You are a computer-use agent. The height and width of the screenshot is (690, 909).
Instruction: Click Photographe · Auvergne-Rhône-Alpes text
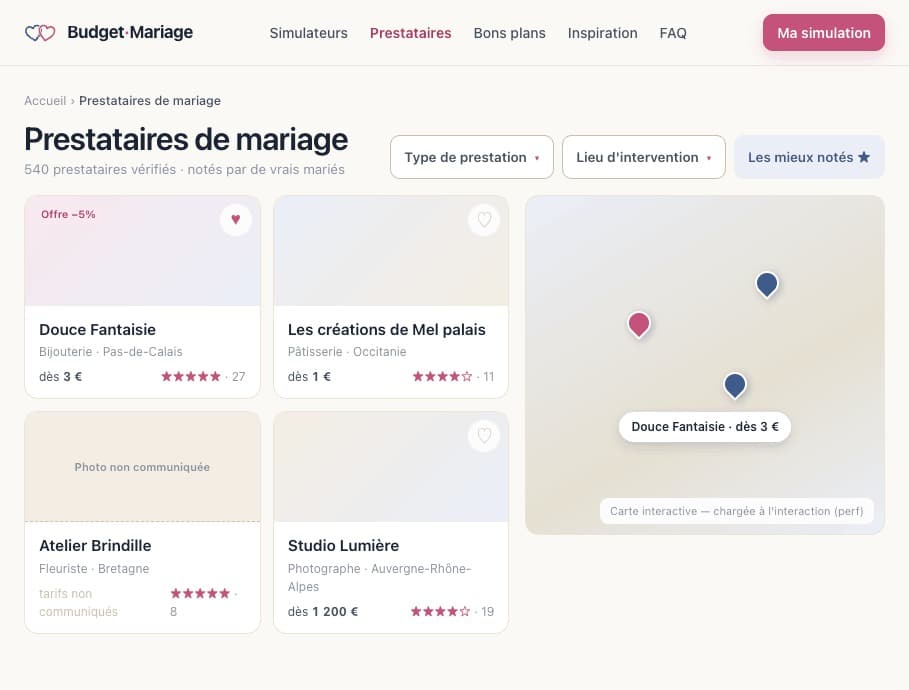tap(379, 578)
